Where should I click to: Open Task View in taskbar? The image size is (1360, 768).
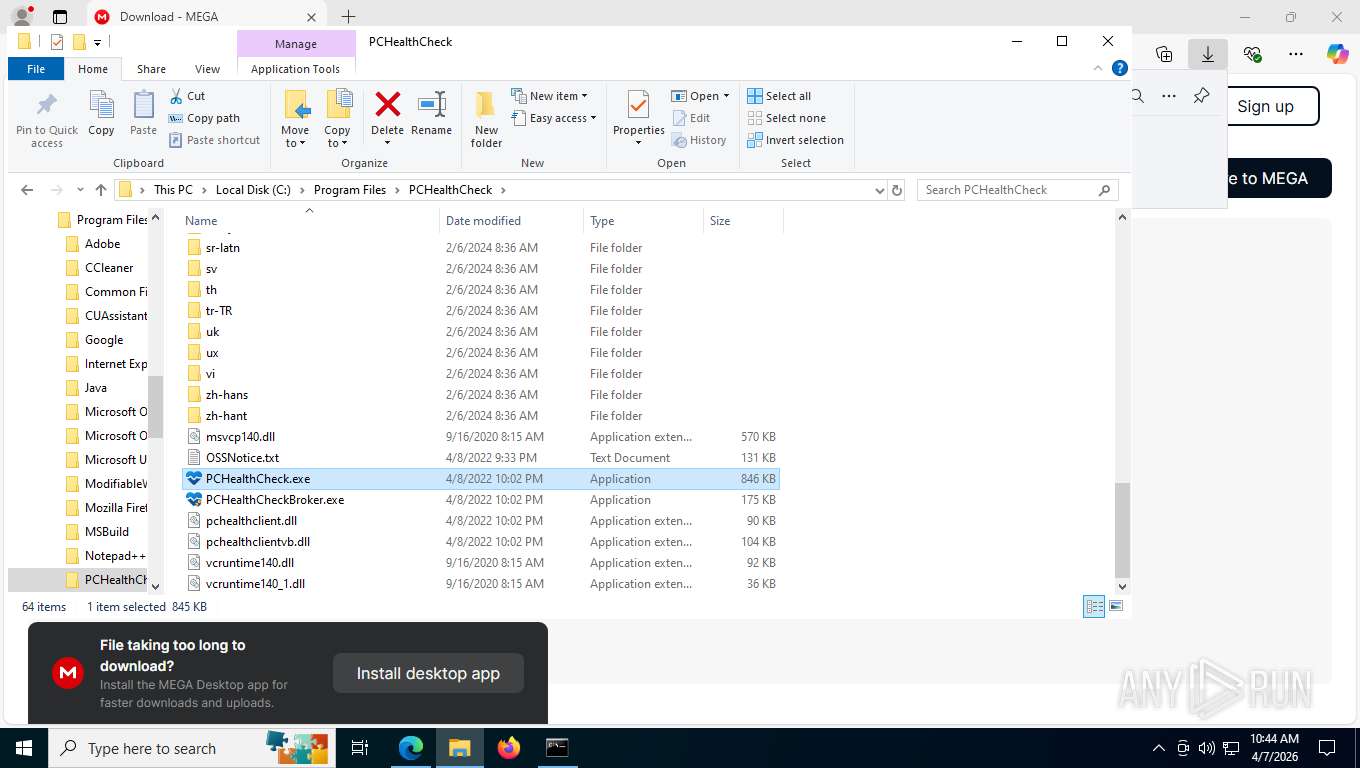click(360, 747)
